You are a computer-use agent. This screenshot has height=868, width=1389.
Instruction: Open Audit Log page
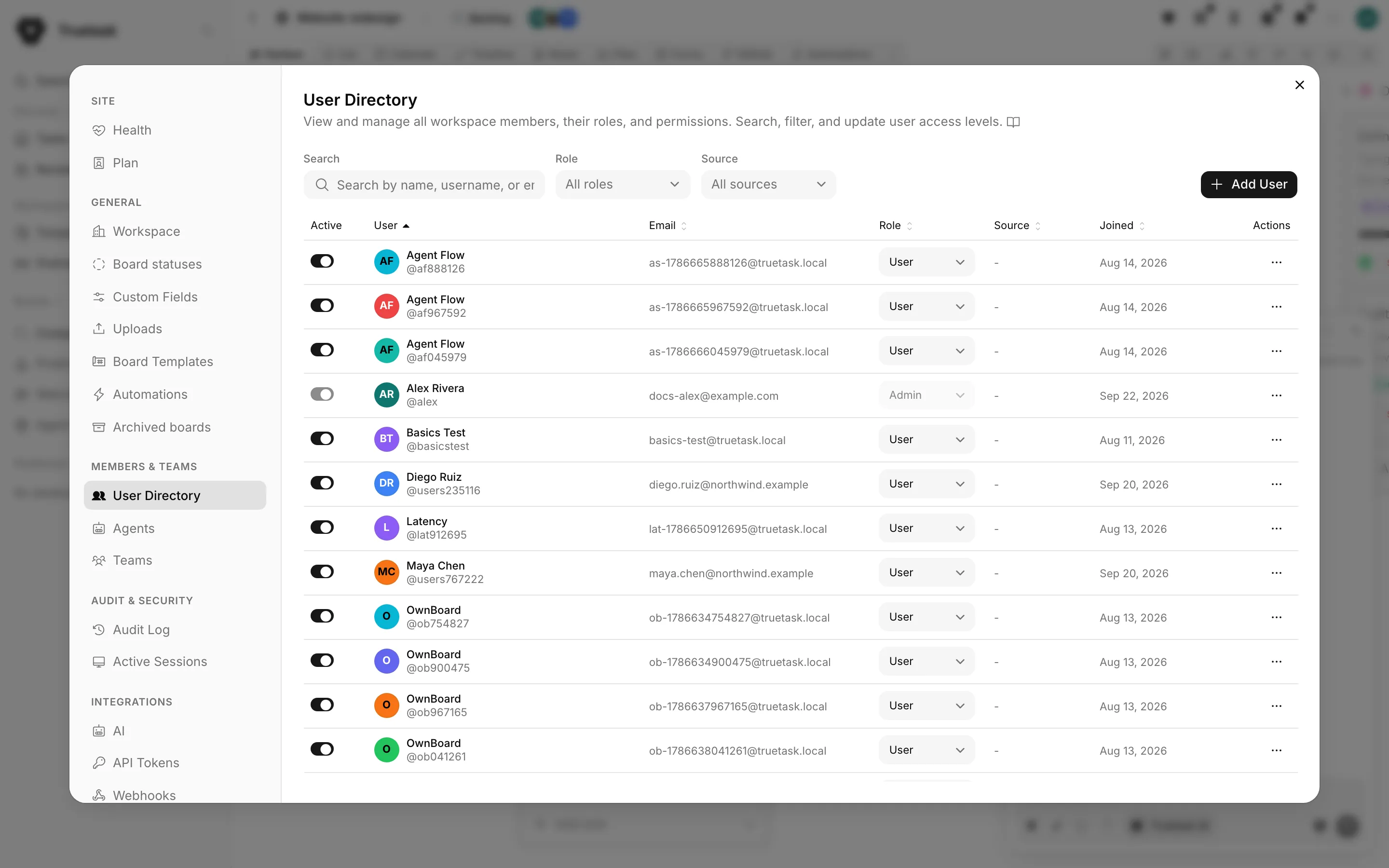[x=175, y=630]
